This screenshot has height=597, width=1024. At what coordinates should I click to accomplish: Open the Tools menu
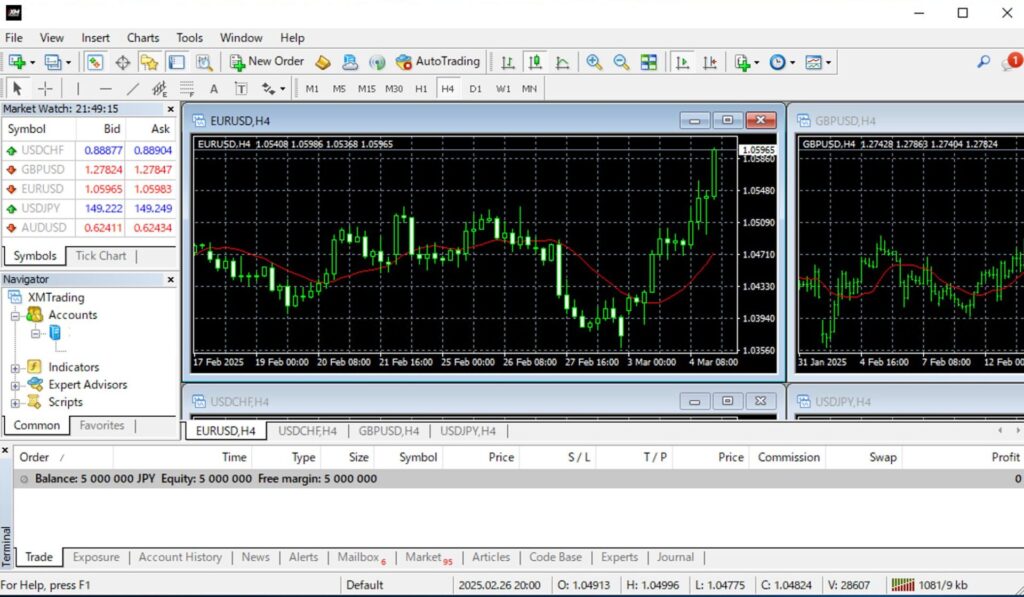pyautogui.click(x=189, y=38)
